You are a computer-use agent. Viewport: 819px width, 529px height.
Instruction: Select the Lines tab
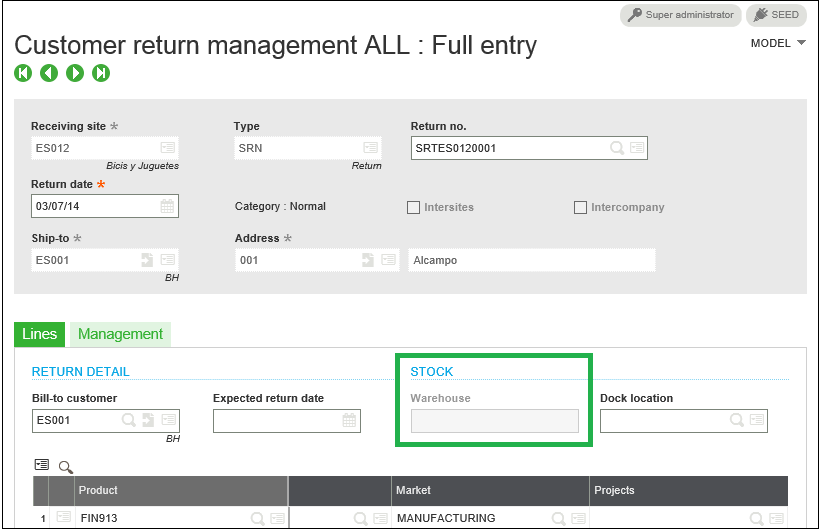39,334
